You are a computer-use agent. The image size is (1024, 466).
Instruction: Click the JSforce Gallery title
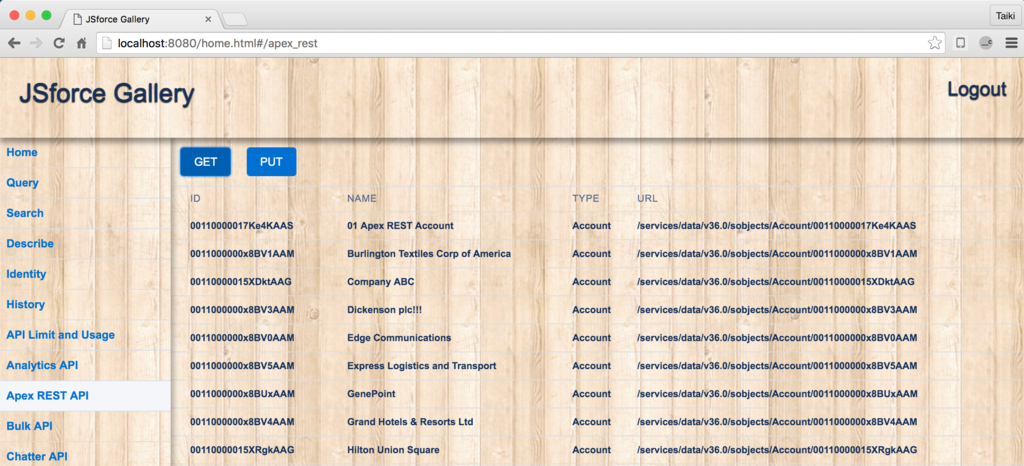(x=106, y=94)
